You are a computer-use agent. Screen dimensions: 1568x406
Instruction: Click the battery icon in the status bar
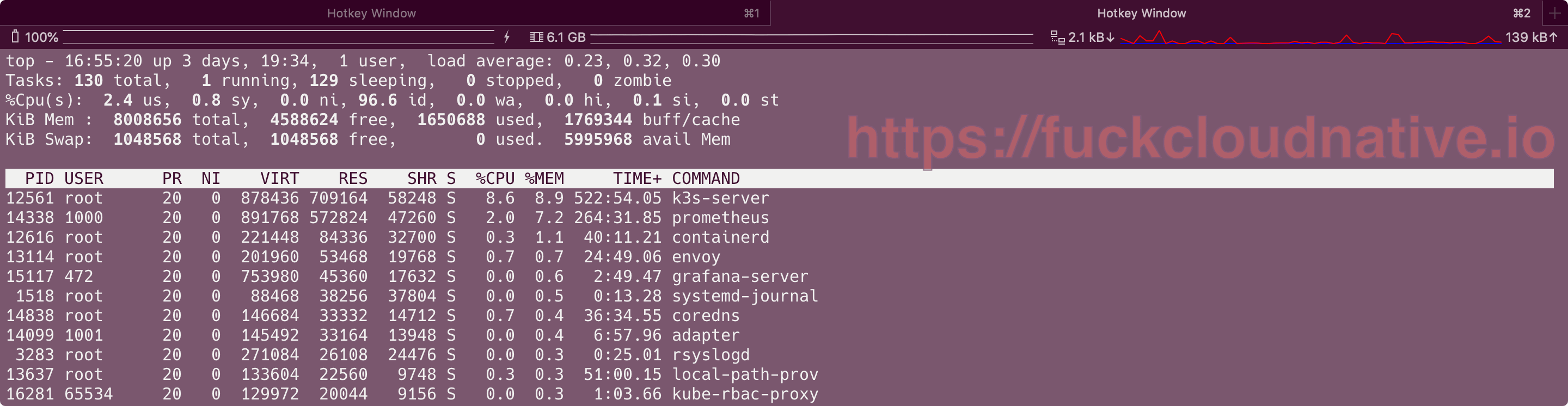[15, 37]
